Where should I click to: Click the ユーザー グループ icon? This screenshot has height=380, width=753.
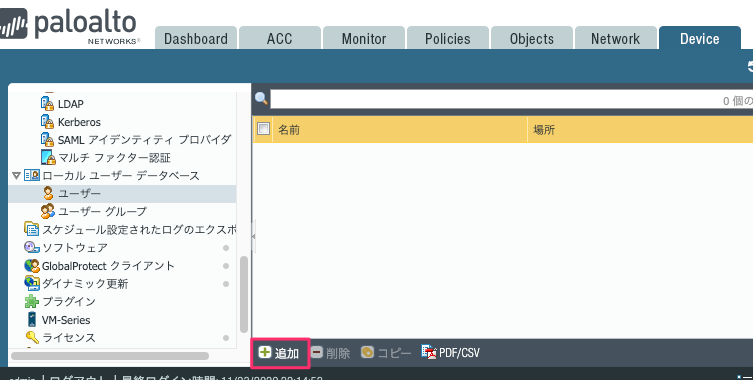pyautogui.click(x=47, y=211)
